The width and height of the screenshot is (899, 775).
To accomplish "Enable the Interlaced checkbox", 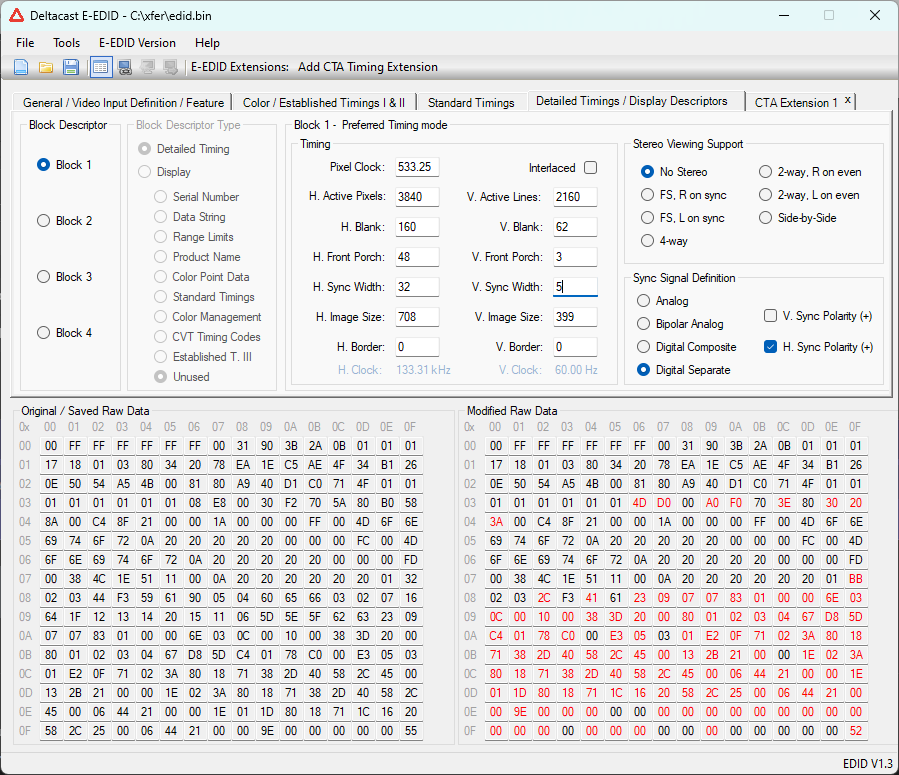I will (590, 168).
